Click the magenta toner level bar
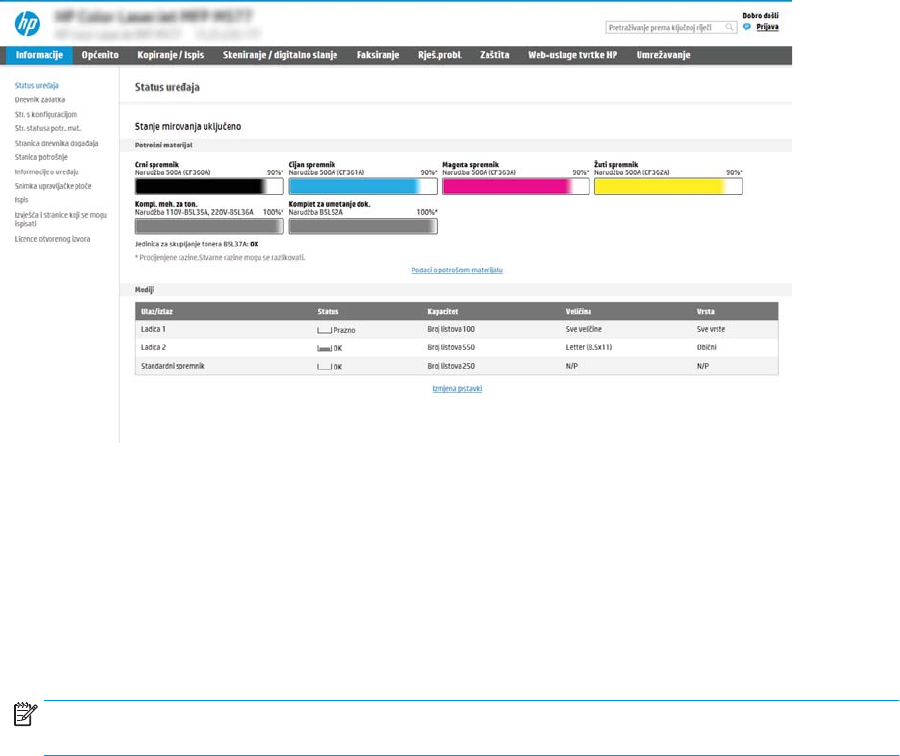 point(515,186)
